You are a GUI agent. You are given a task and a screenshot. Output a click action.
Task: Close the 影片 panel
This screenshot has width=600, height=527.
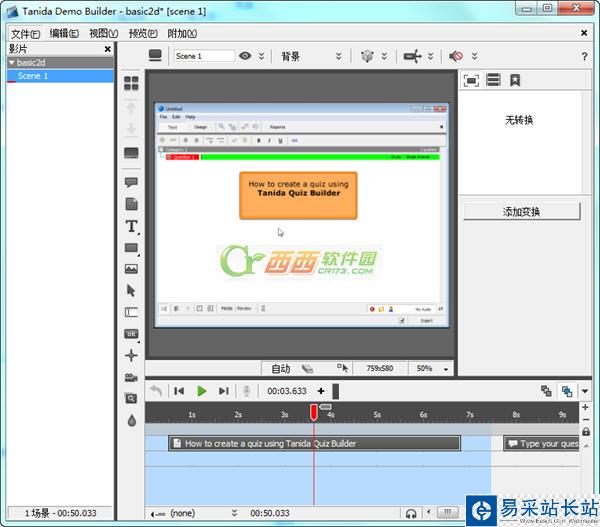(x=108, y=49)
